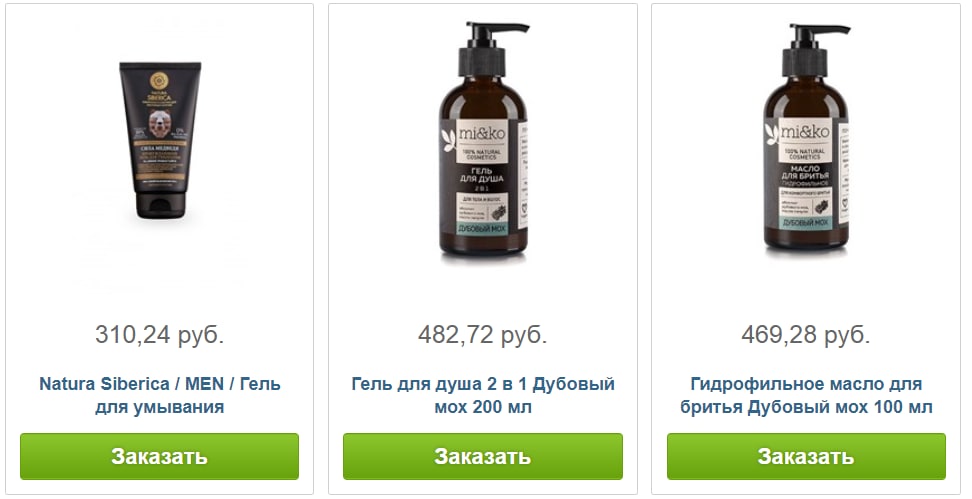This screenshot has height=499, width=972.
Task: Click the 310,24 руб. price
Action: pos(159,335)
